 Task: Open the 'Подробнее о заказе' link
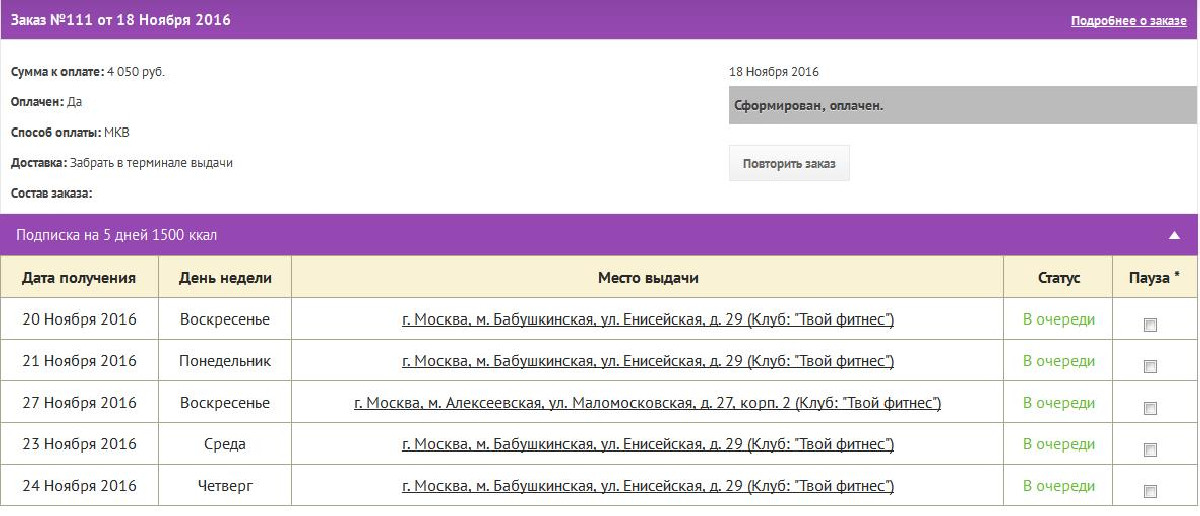[x=1128, y=21]
